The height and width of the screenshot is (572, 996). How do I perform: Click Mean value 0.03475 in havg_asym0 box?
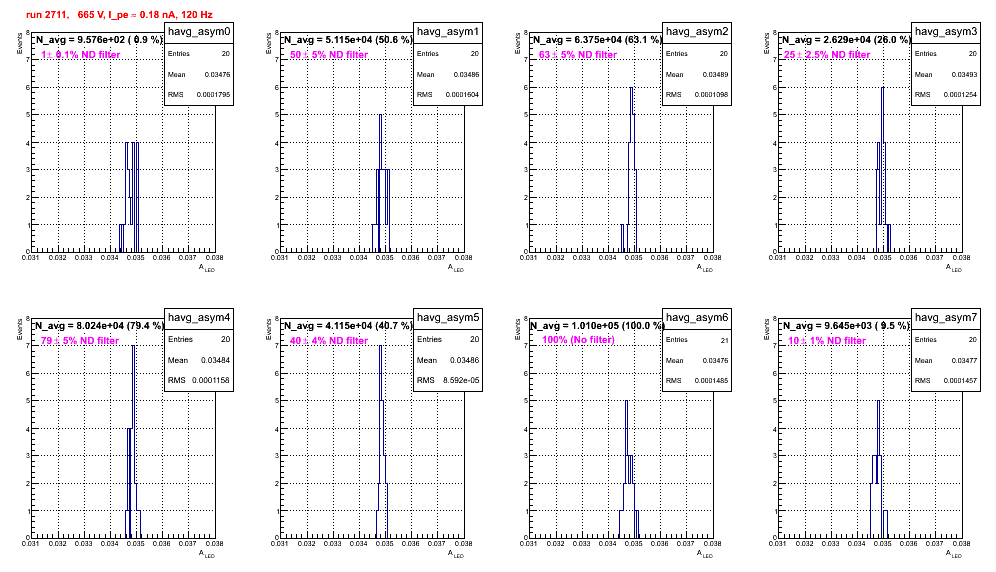[x=218, y=74]
